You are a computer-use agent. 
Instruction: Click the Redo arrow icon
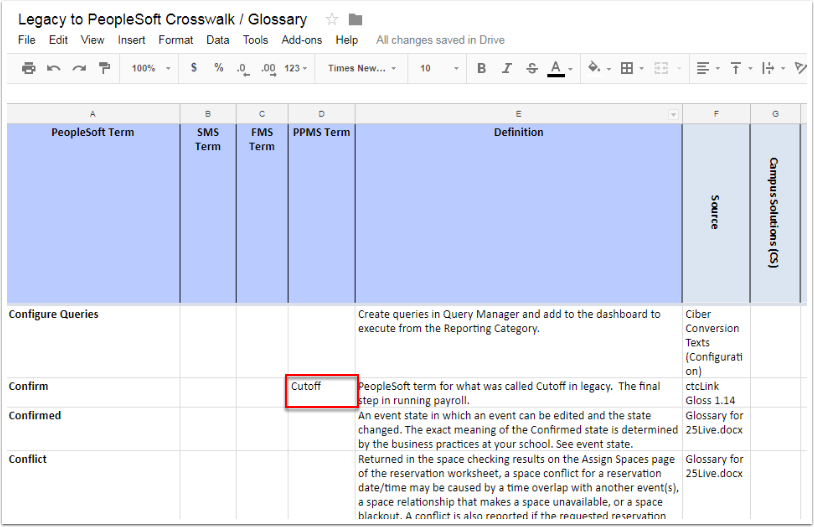click(79, 68)
